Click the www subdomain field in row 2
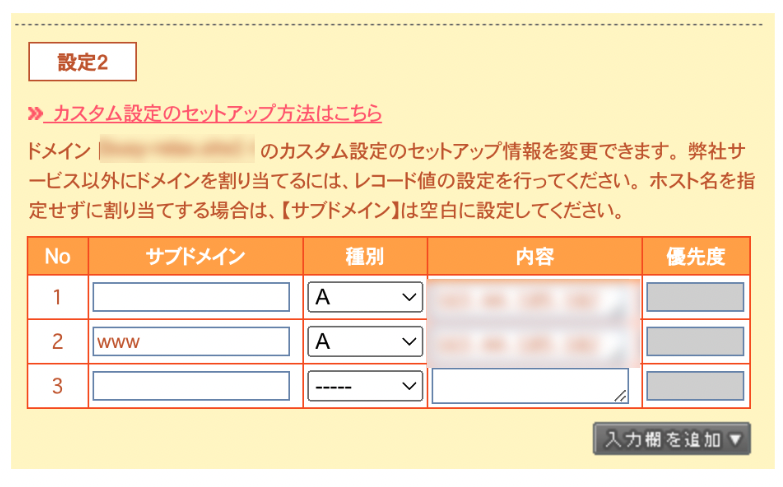This screenshot has width=783, height=487. pyautogui.click(x=191, y=341)
